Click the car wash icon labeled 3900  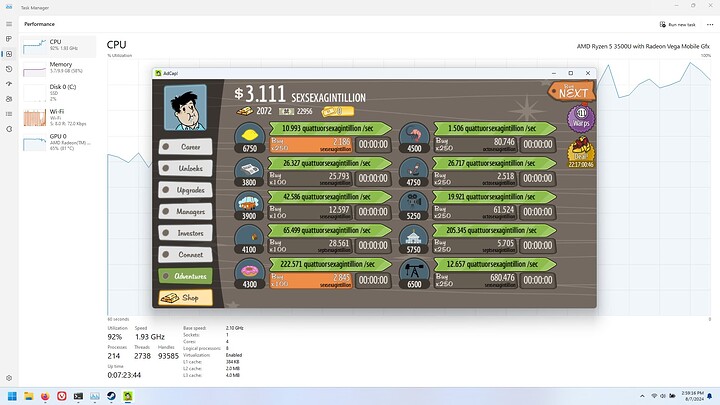tap(249, 206)
